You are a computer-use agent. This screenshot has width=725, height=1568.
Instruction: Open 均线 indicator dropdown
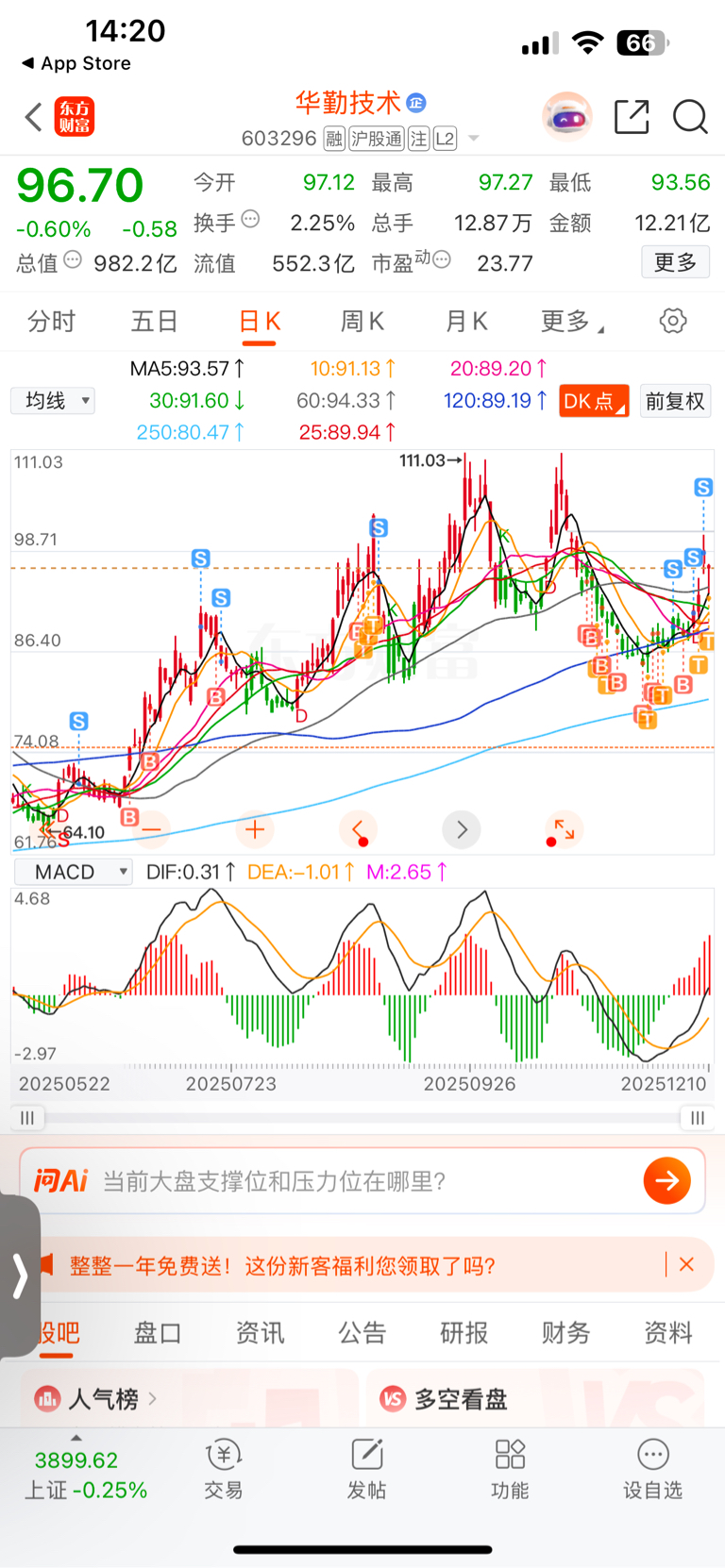pyautogui.click(x=53, y=401)
